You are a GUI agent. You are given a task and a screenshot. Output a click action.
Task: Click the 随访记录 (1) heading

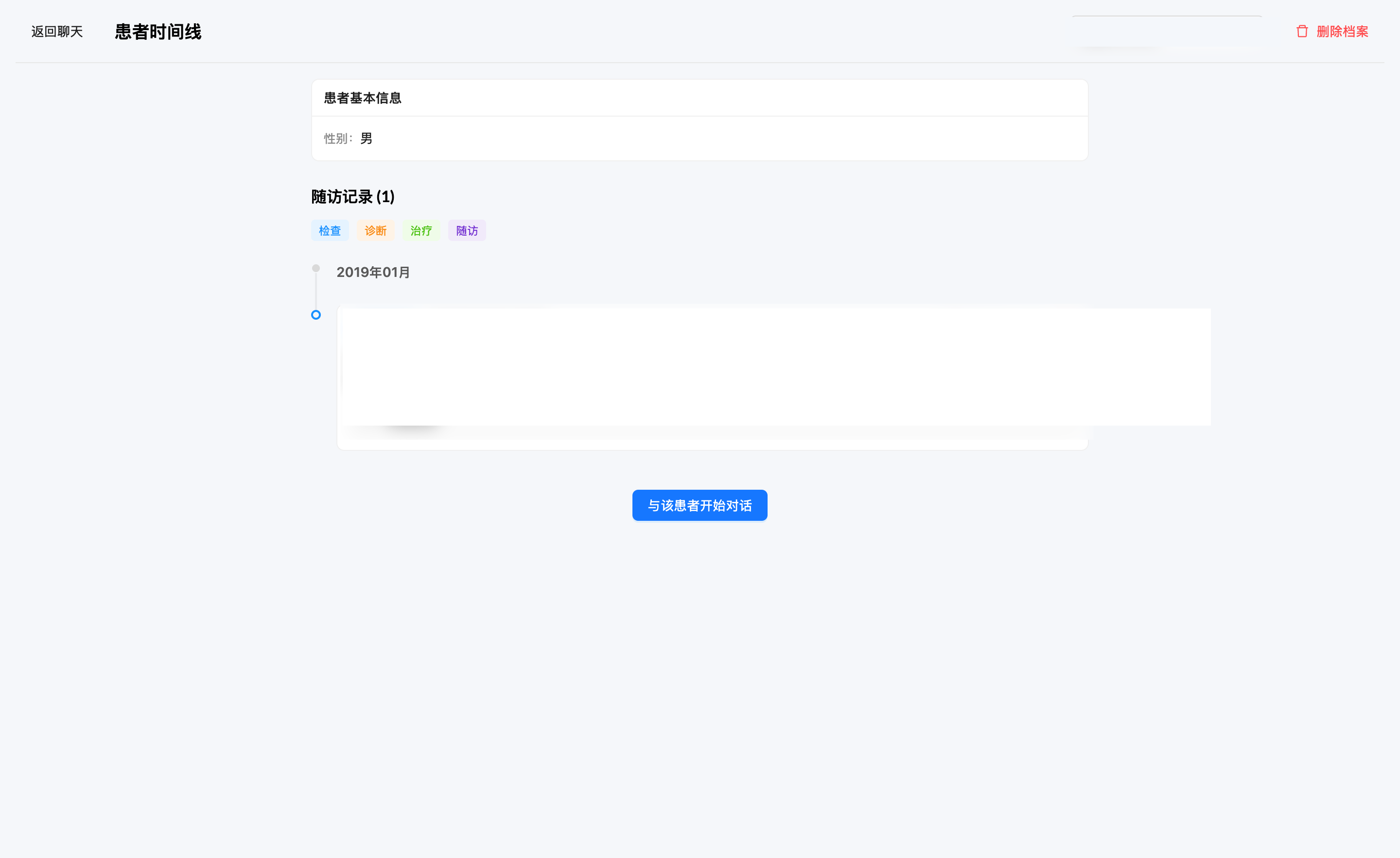coord(352,197)
